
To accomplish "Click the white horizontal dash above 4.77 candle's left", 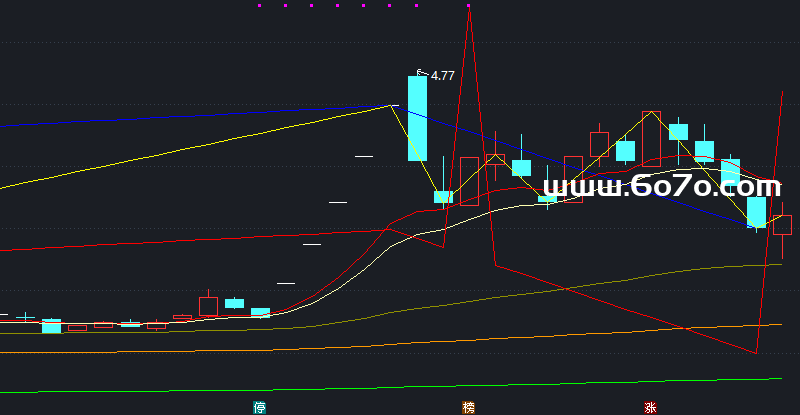I will (364, 155).
